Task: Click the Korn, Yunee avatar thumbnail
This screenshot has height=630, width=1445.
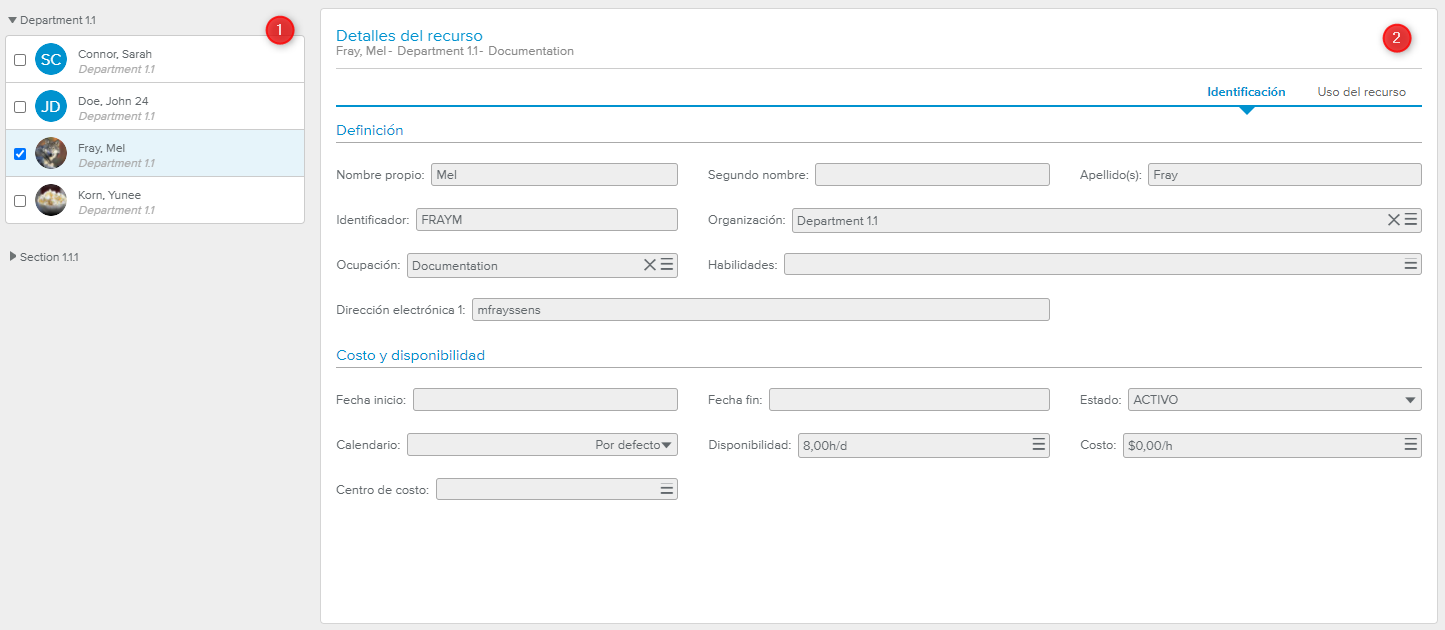Action: (51, 200)
